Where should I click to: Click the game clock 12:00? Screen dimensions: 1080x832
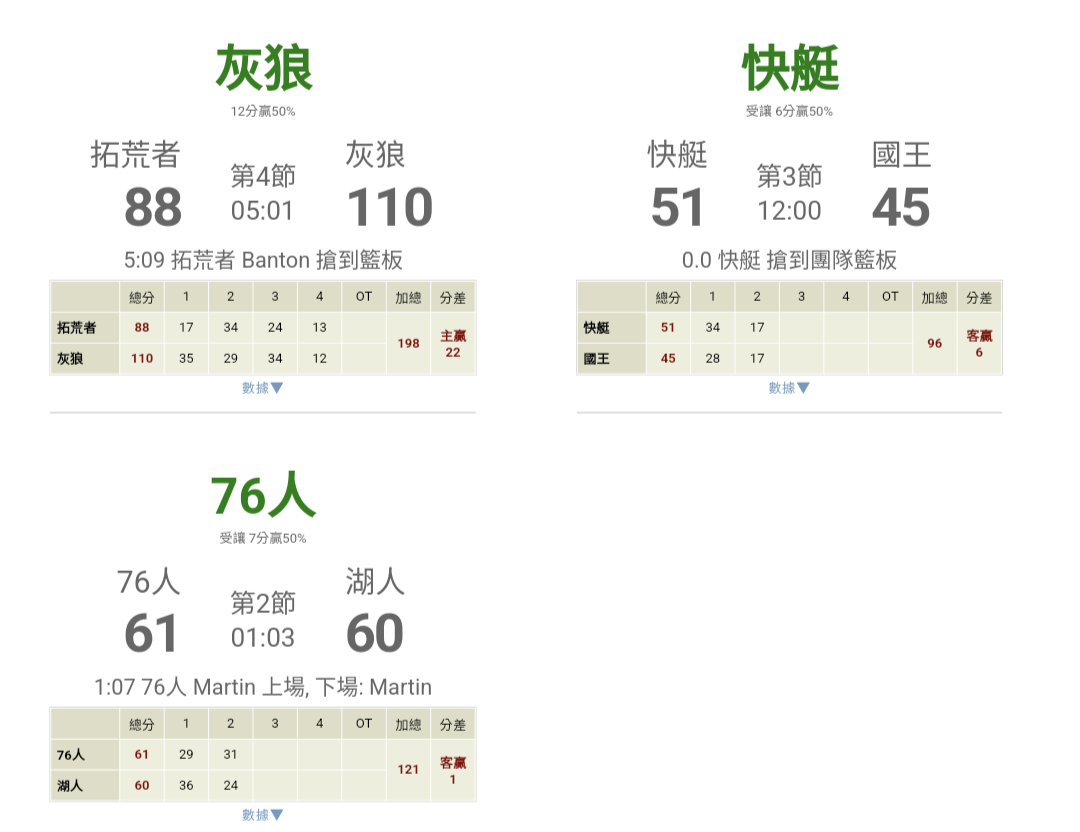(789, 211)
